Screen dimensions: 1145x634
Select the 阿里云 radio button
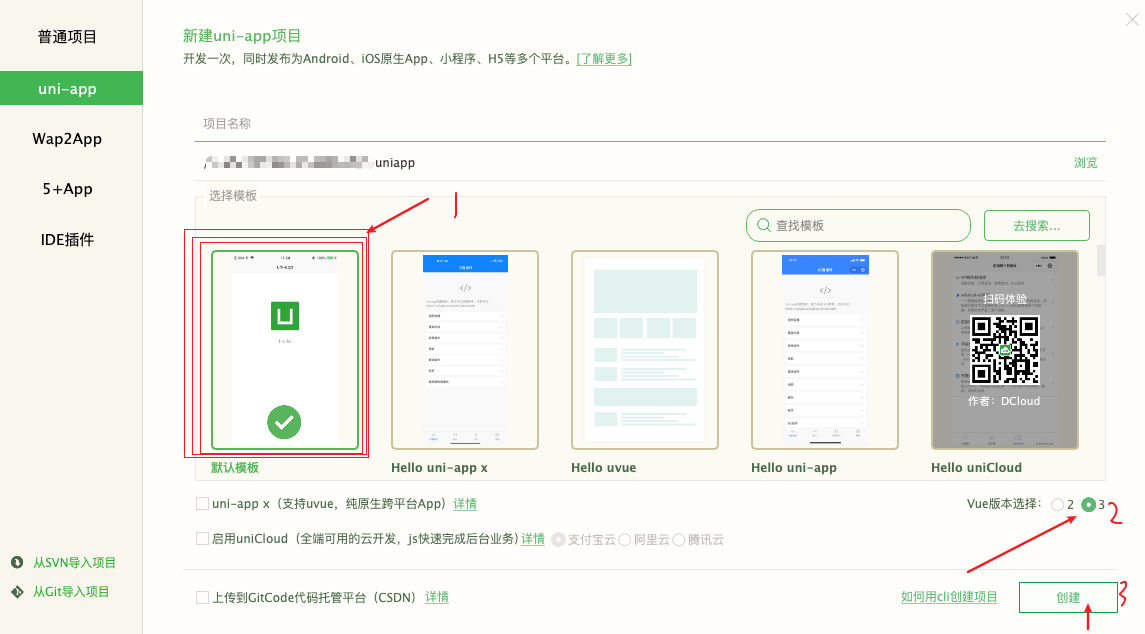(x=624, y=540)
